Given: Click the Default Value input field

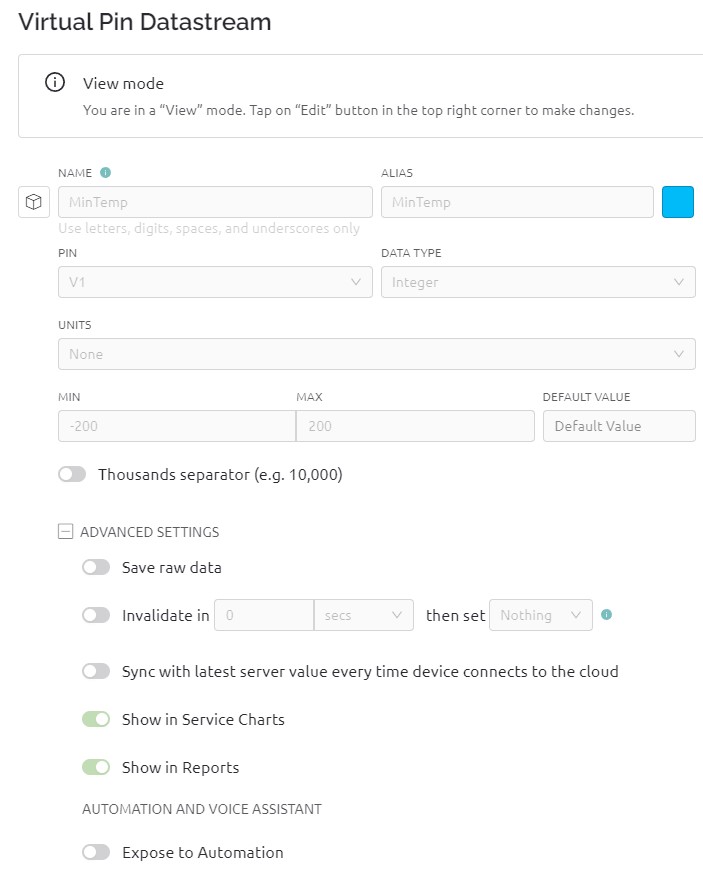Looking at the screenshot, I should tap(618, 426).
